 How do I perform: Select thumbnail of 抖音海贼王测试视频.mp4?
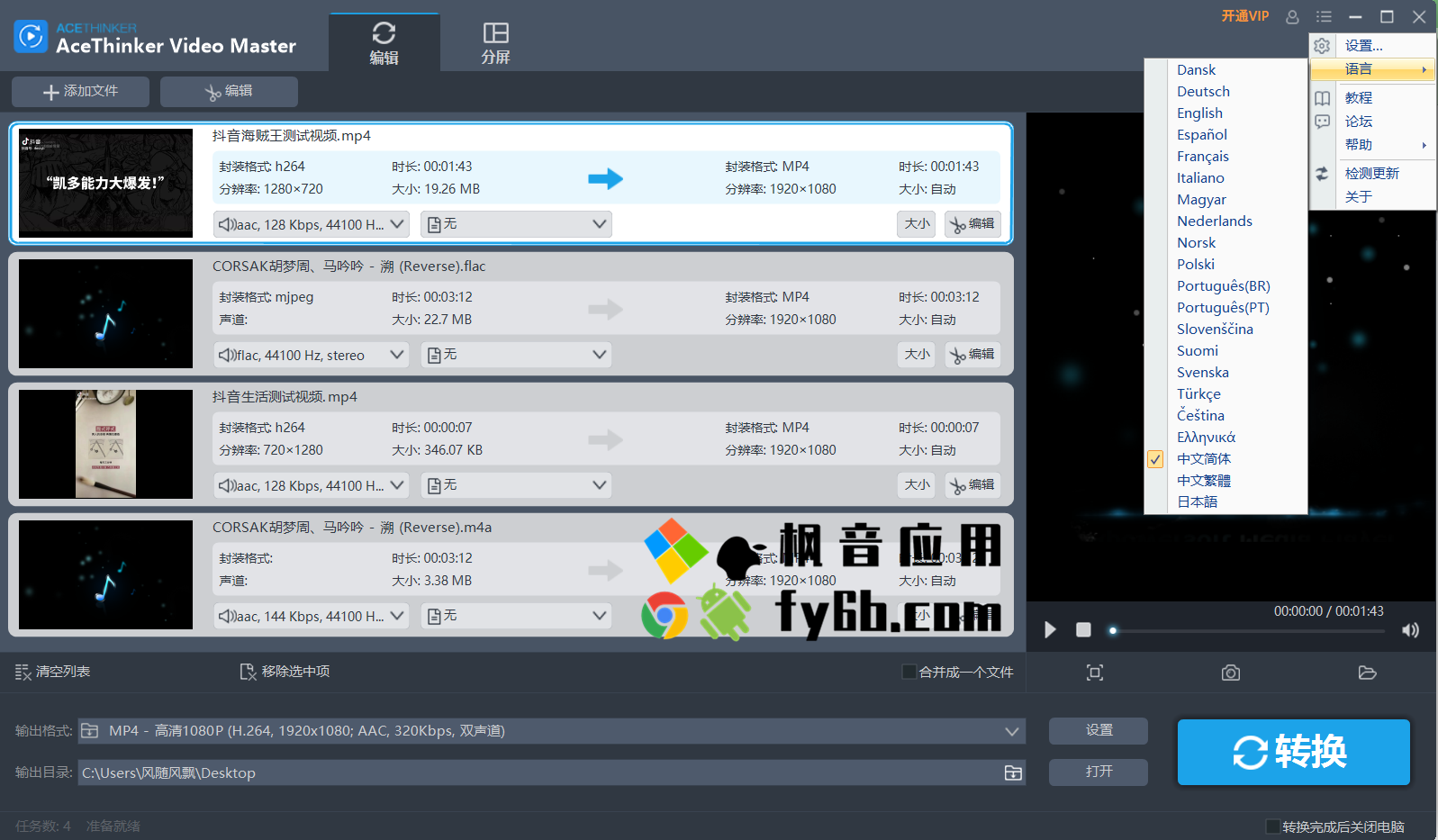pos(105,183)
